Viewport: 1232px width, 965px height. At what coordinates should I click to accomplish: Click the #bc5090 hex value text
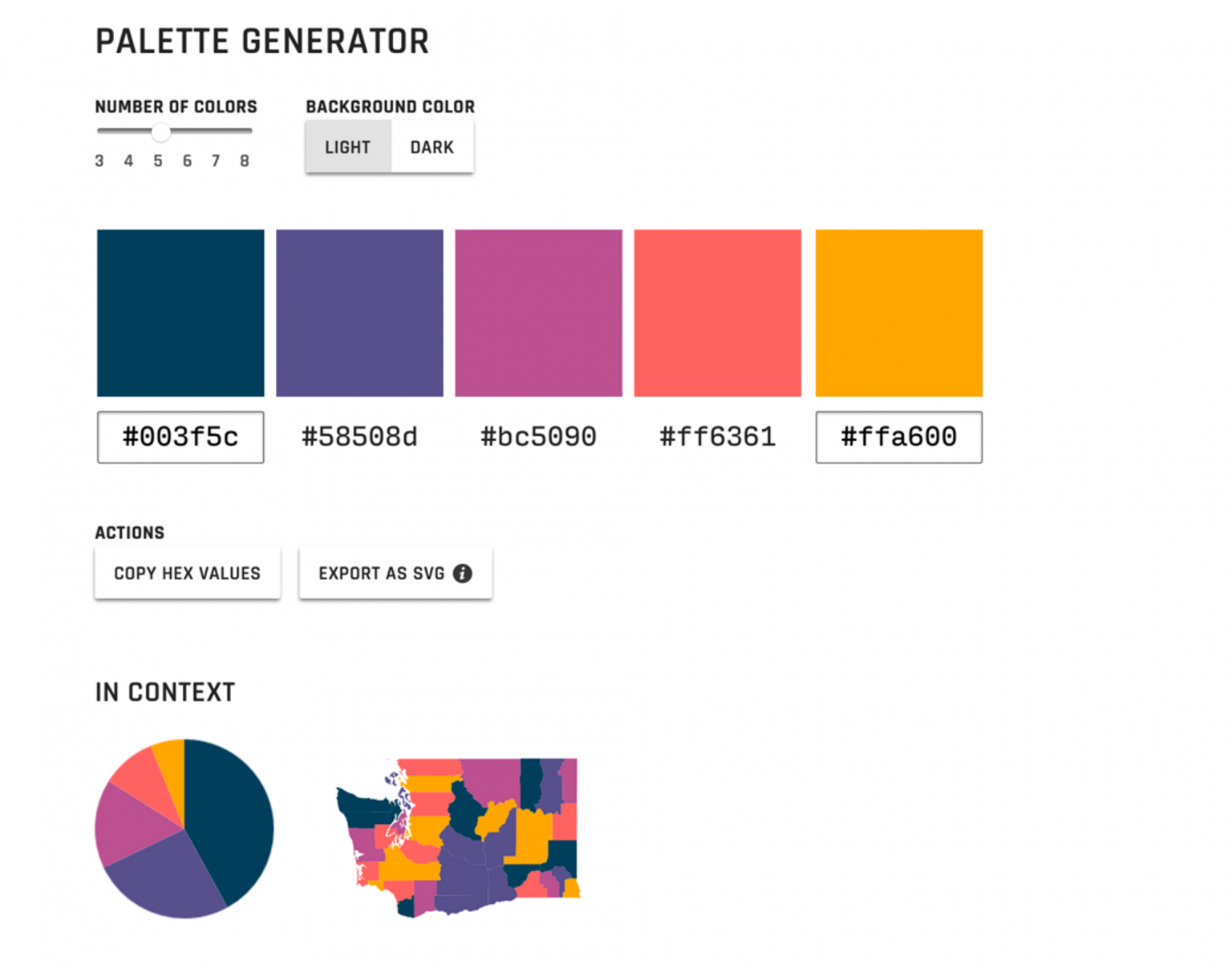tap(538, 437)
